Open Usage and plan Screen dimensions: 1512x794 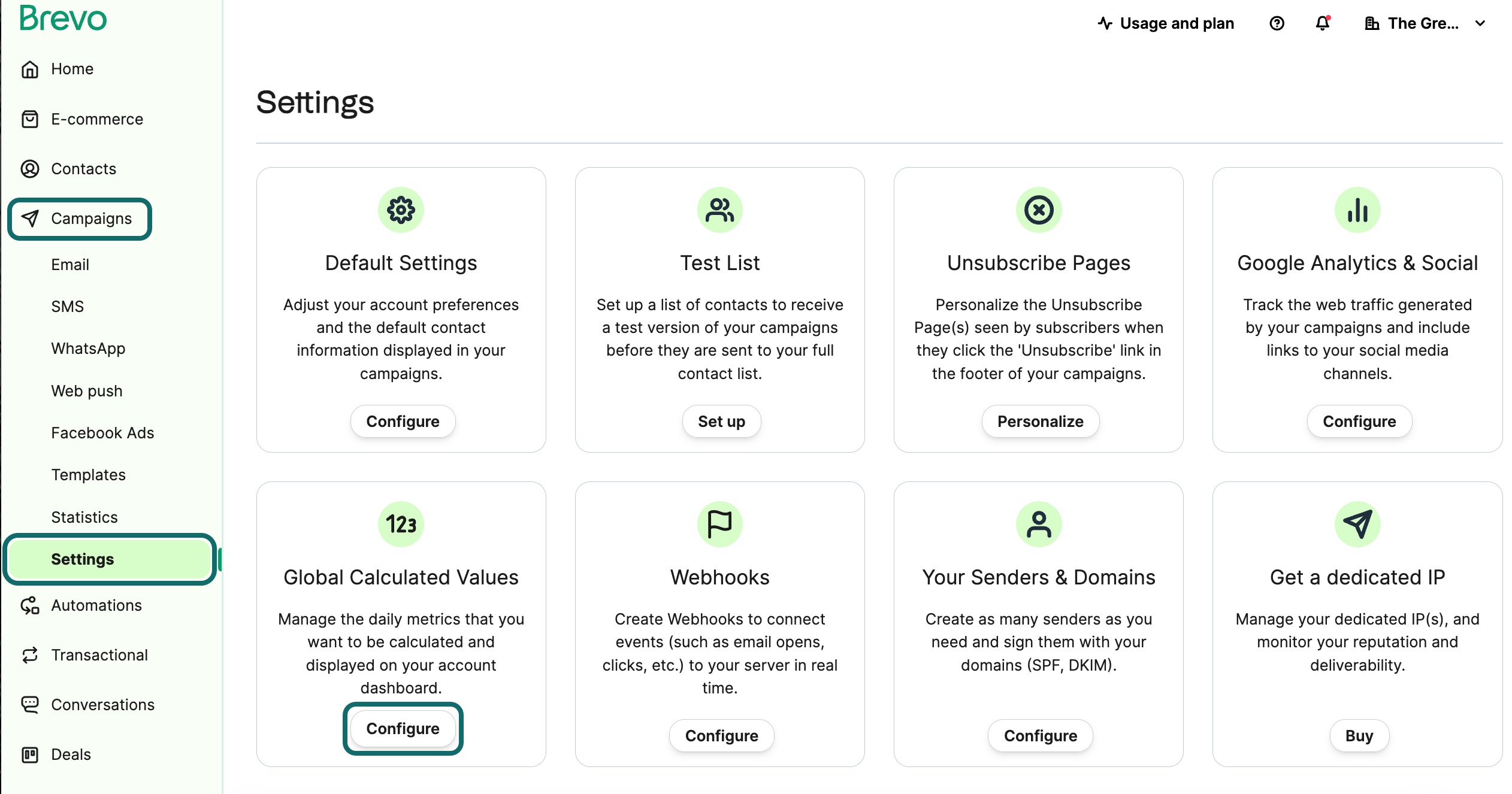[1166, 23]
